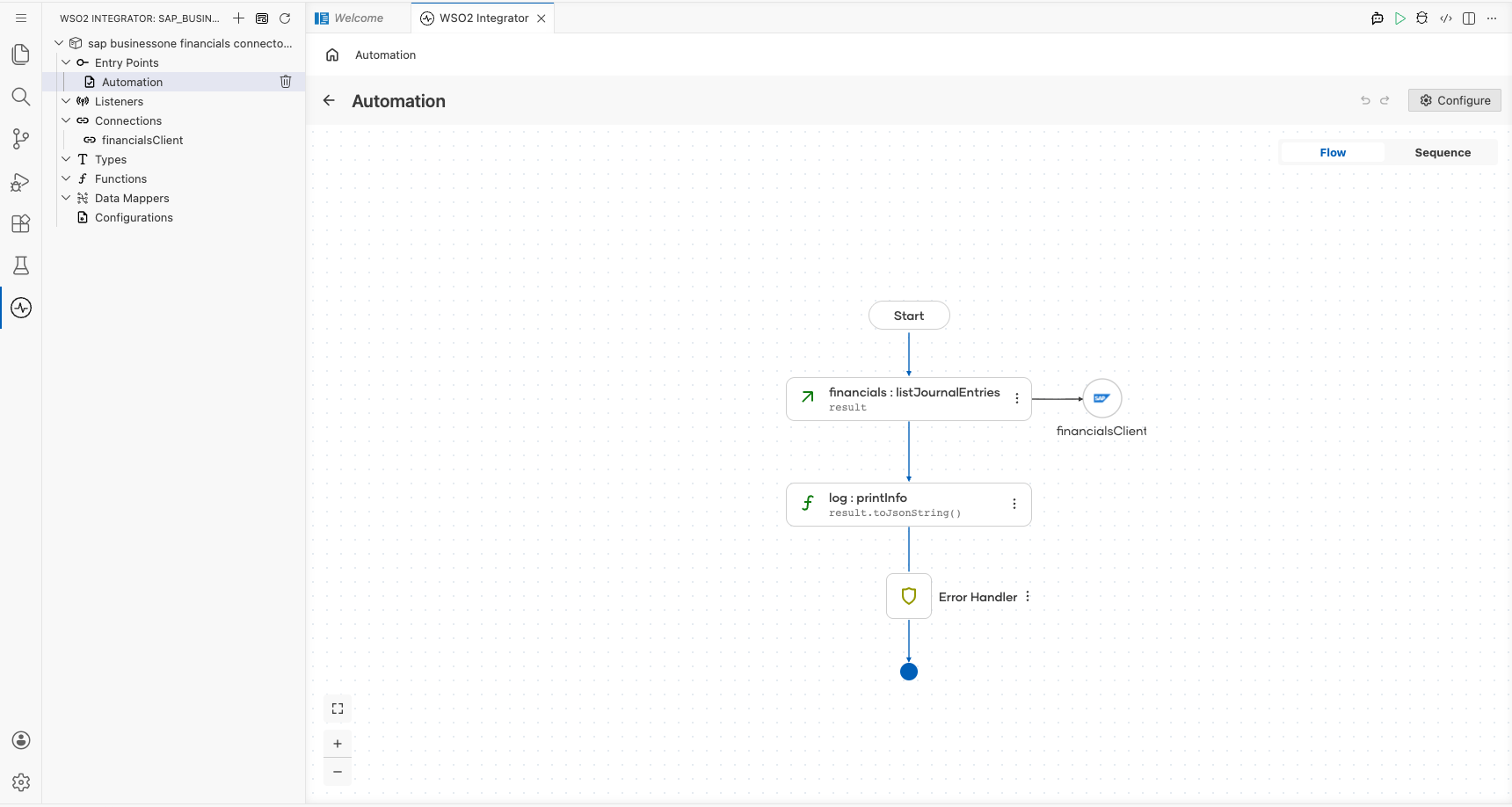Screen dimensions: 1512x807
Task: Switch the diagram to Flow view
Action: click(x=1333, y=152)
